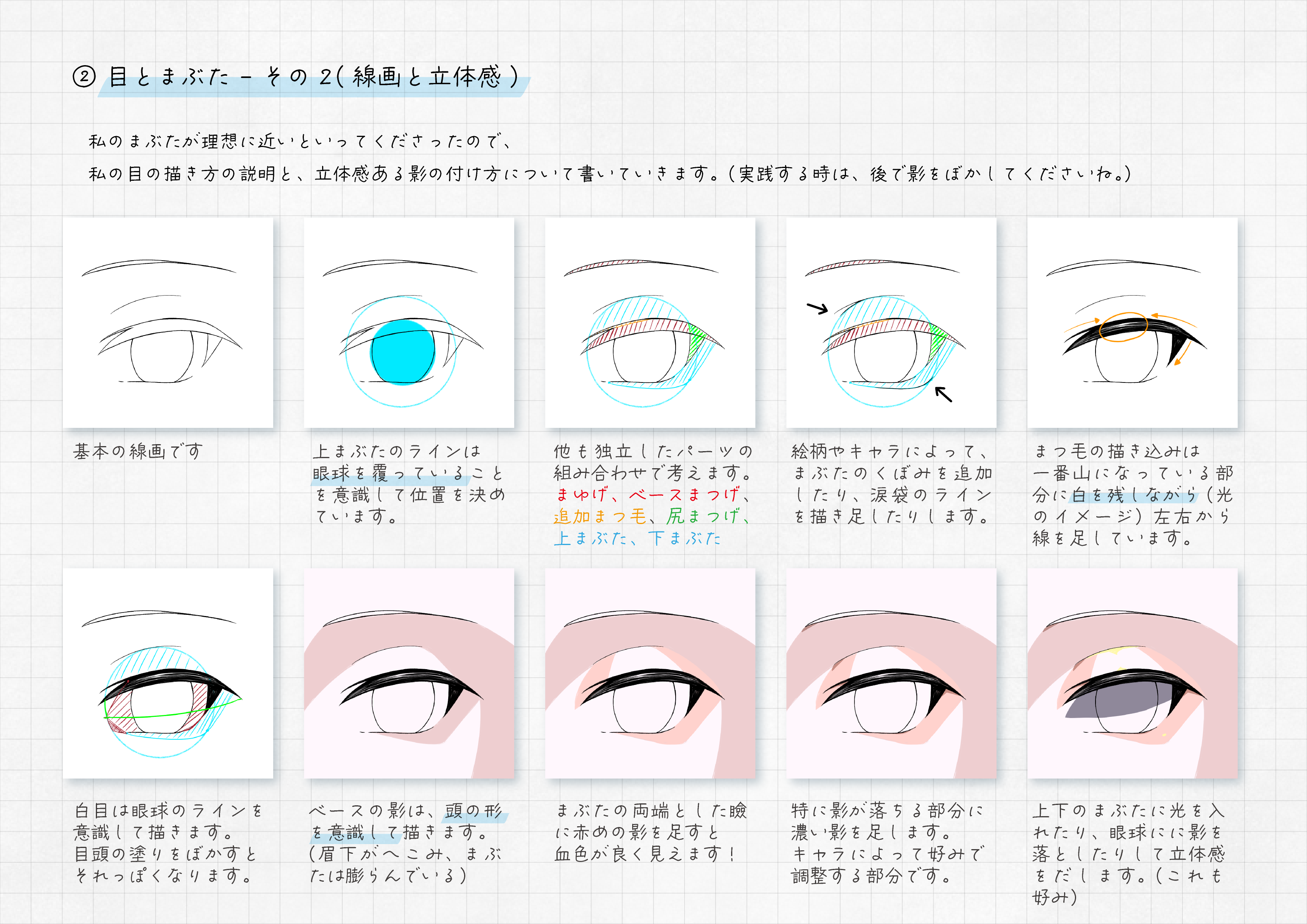Click the eye image with green curve across eyeball

pos(168,673)
